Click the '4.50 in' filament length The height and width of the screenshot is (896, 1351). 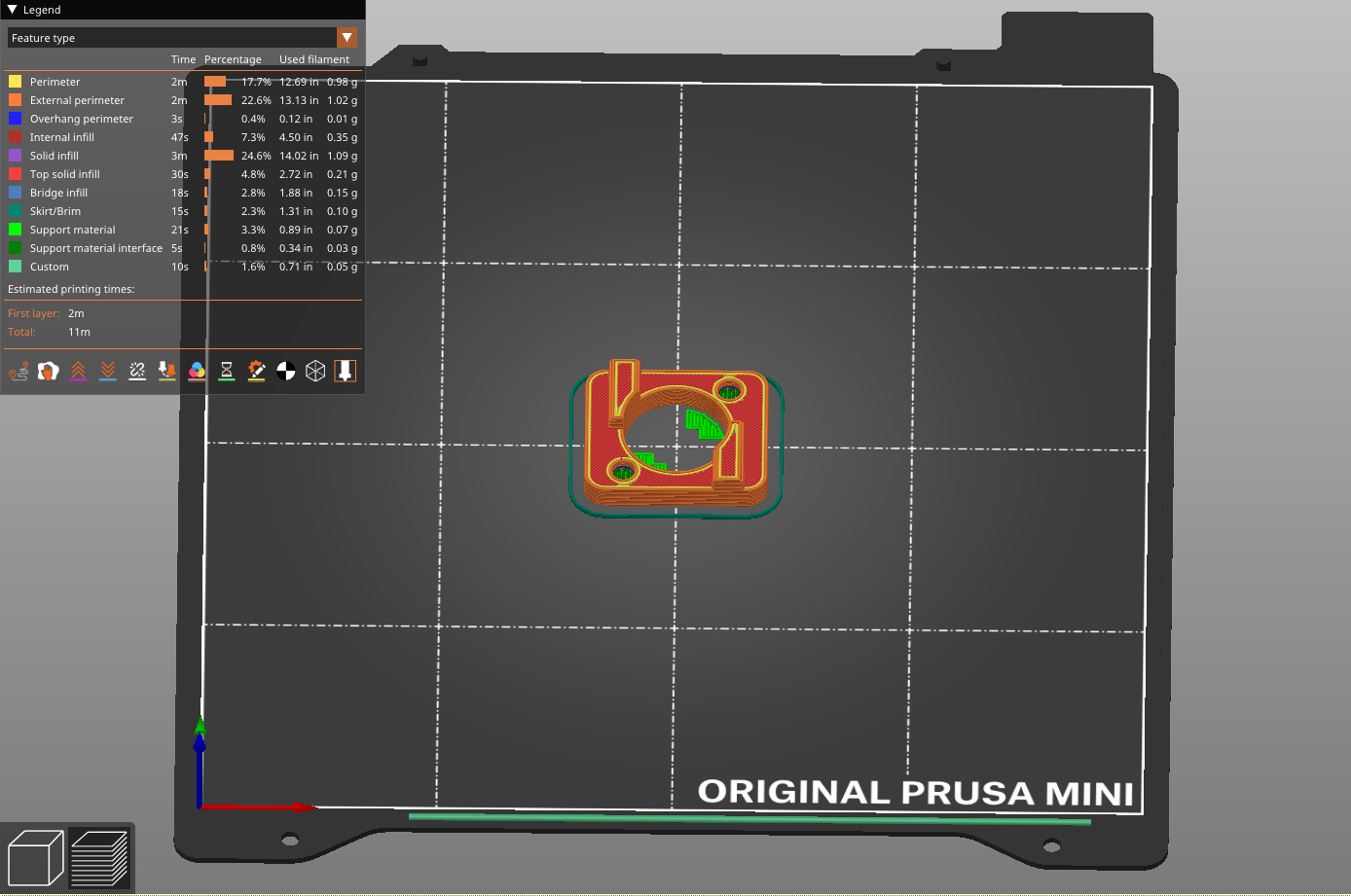tap(296, 137)
